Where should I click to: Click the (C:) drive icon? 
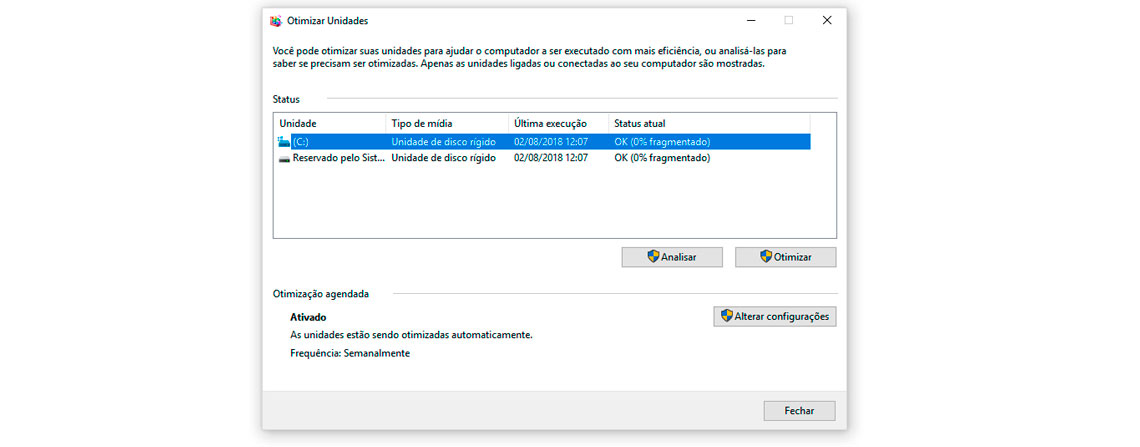284,142
